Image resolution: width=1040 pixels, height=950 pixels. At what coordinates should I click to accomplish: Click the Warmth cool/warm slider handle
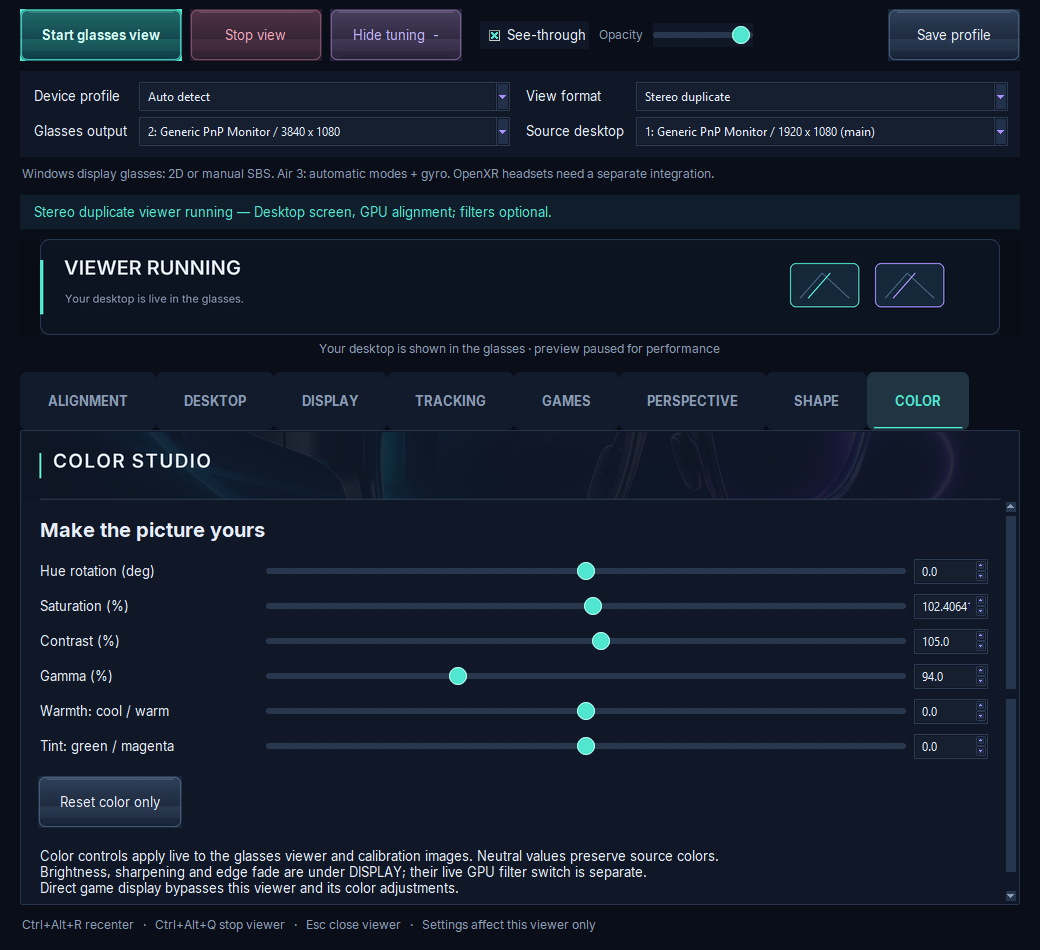[x=586, y=711]
